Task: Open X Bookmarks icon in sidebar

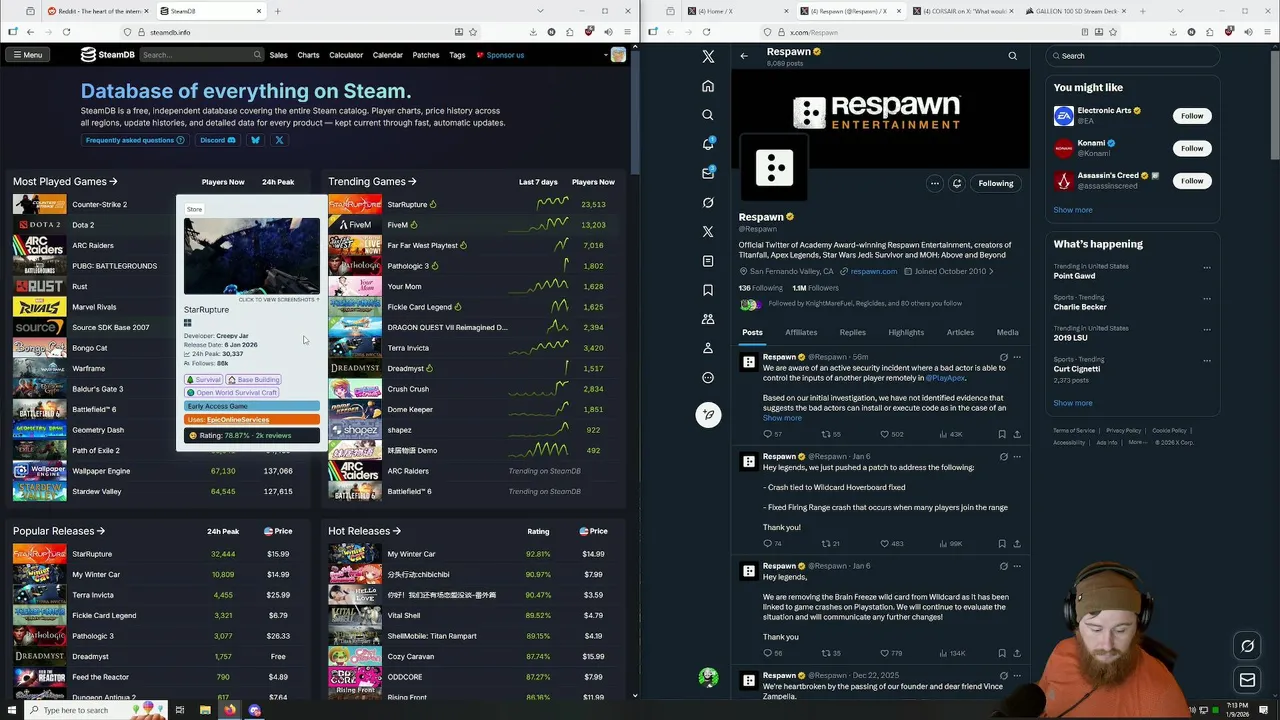Action: (708, 290)
